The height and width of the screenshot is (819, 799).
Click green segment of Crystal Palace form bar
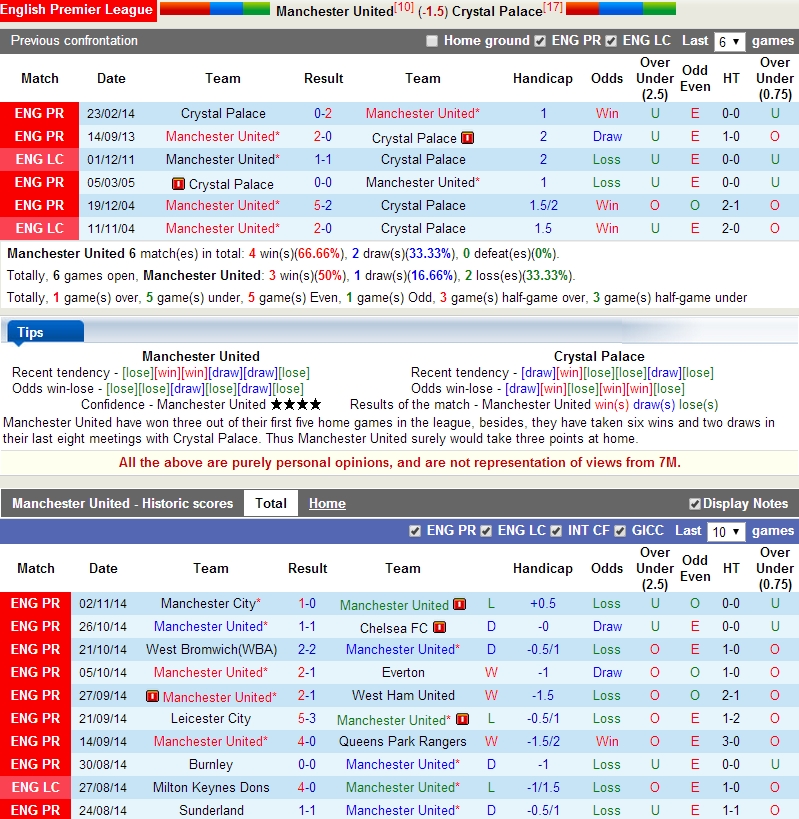(659, 8)
